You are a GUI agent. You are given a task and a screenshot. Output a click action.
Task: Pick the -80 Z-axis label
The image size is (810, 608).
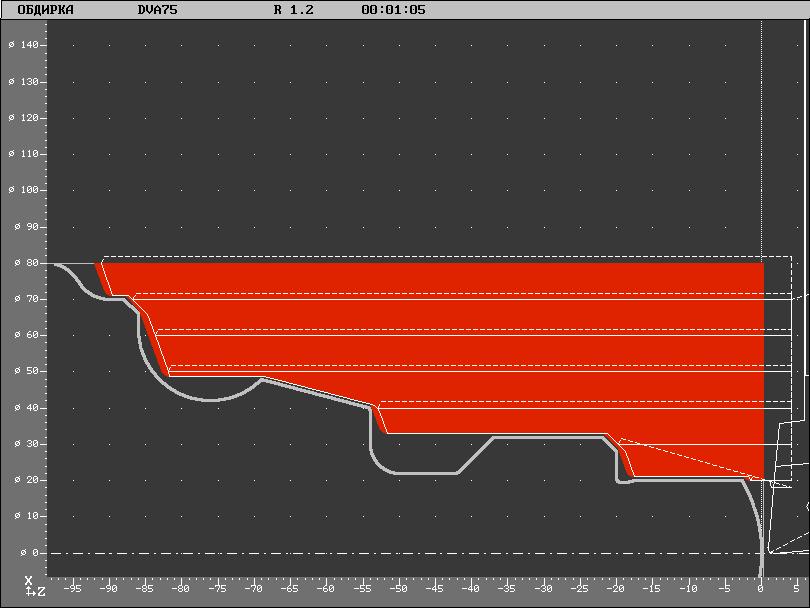click(181, 588)
